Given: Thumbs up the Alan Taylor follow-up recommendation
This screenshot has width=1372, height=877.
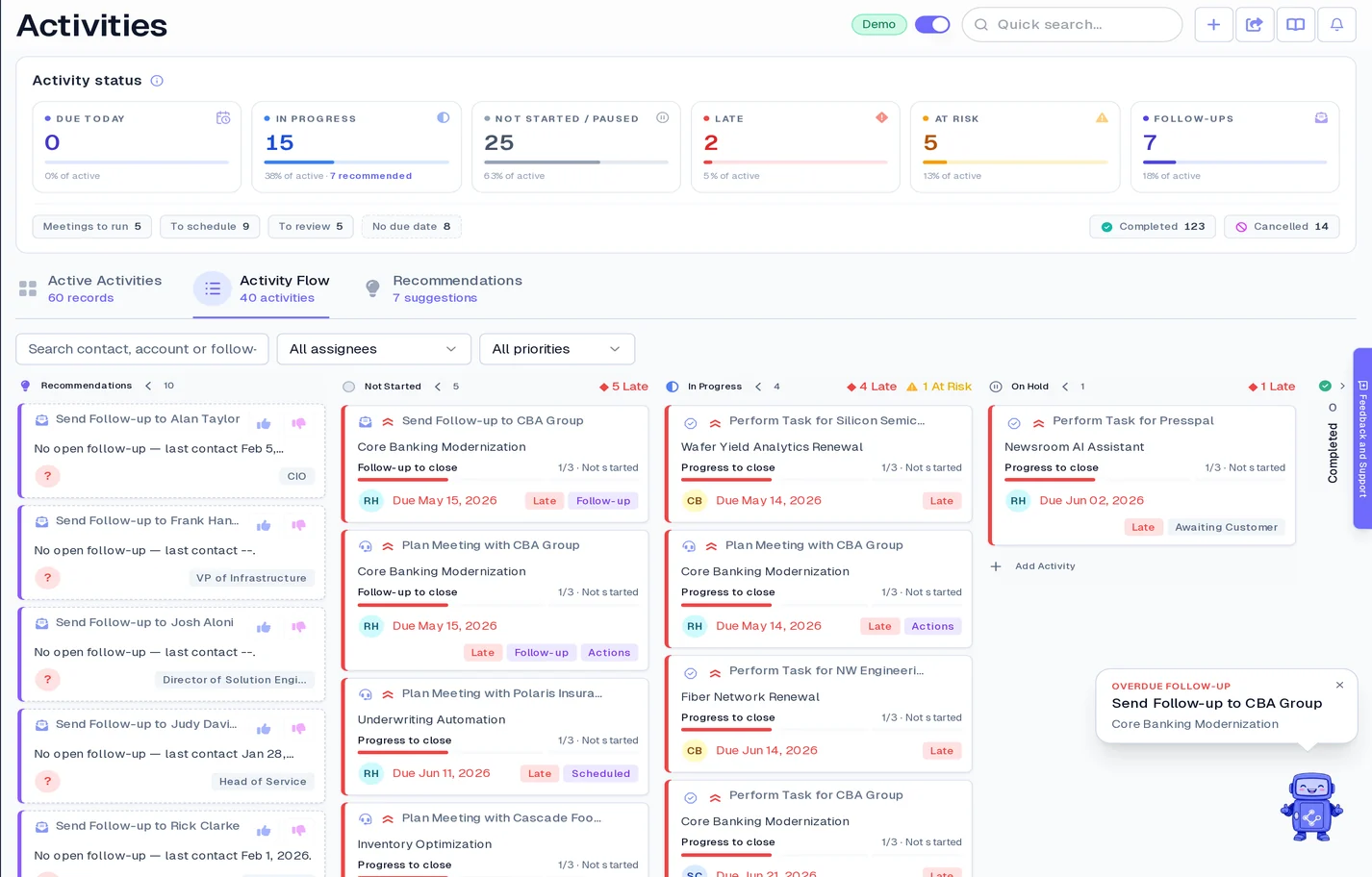Looking at the screenshot, I should [x=264, y=423].
